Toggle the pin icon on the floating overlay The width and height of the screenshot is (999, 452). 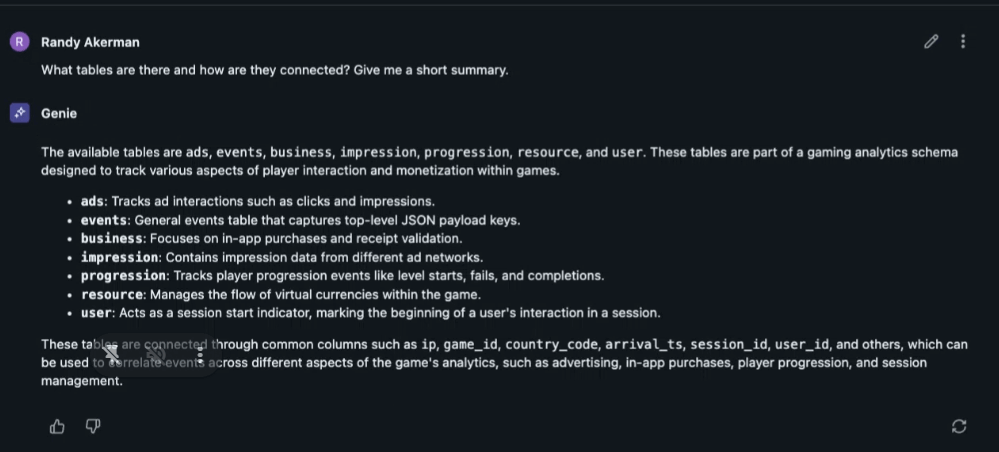point(112,354)
